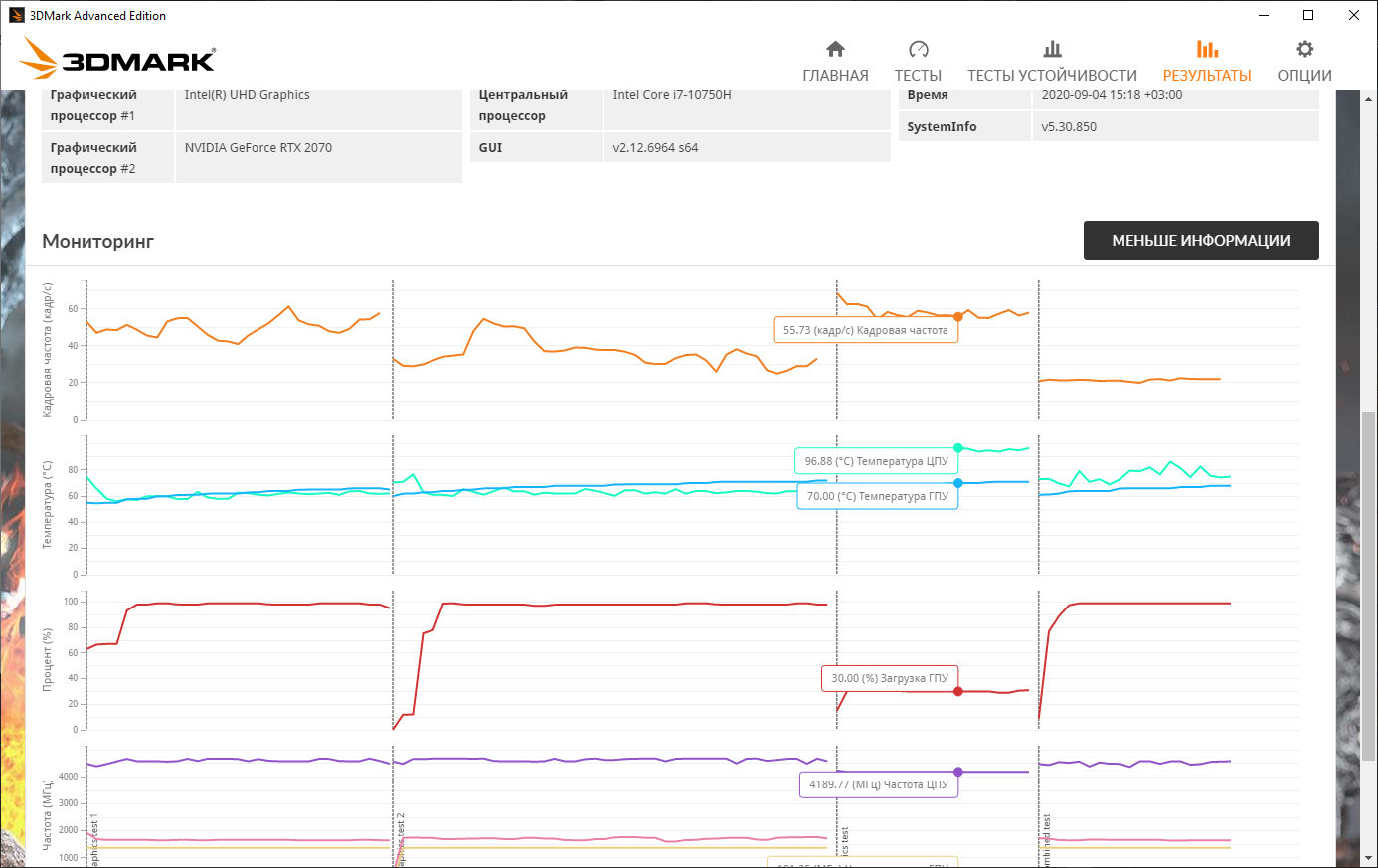Click the 3DMark title bar app icon
The height and width of the screenshot is (868, 1378).
pos(16,15)
